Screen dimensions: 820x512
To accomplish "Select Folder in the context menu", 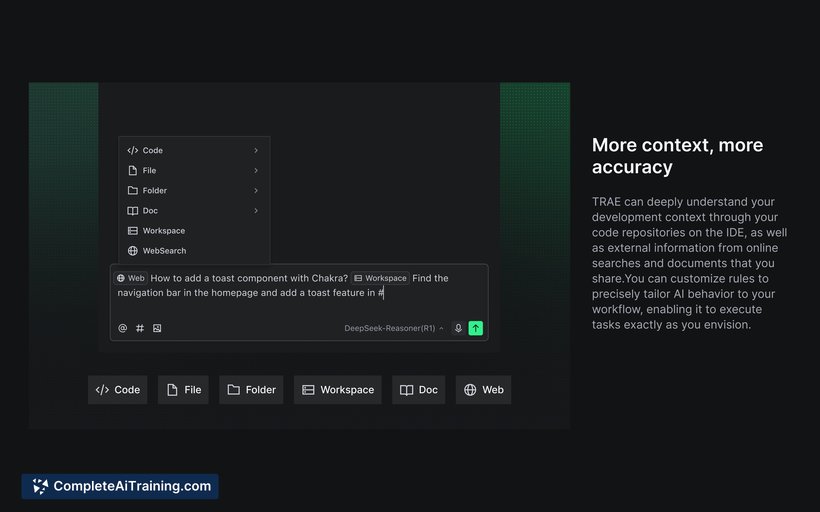I will pos(194,190).
